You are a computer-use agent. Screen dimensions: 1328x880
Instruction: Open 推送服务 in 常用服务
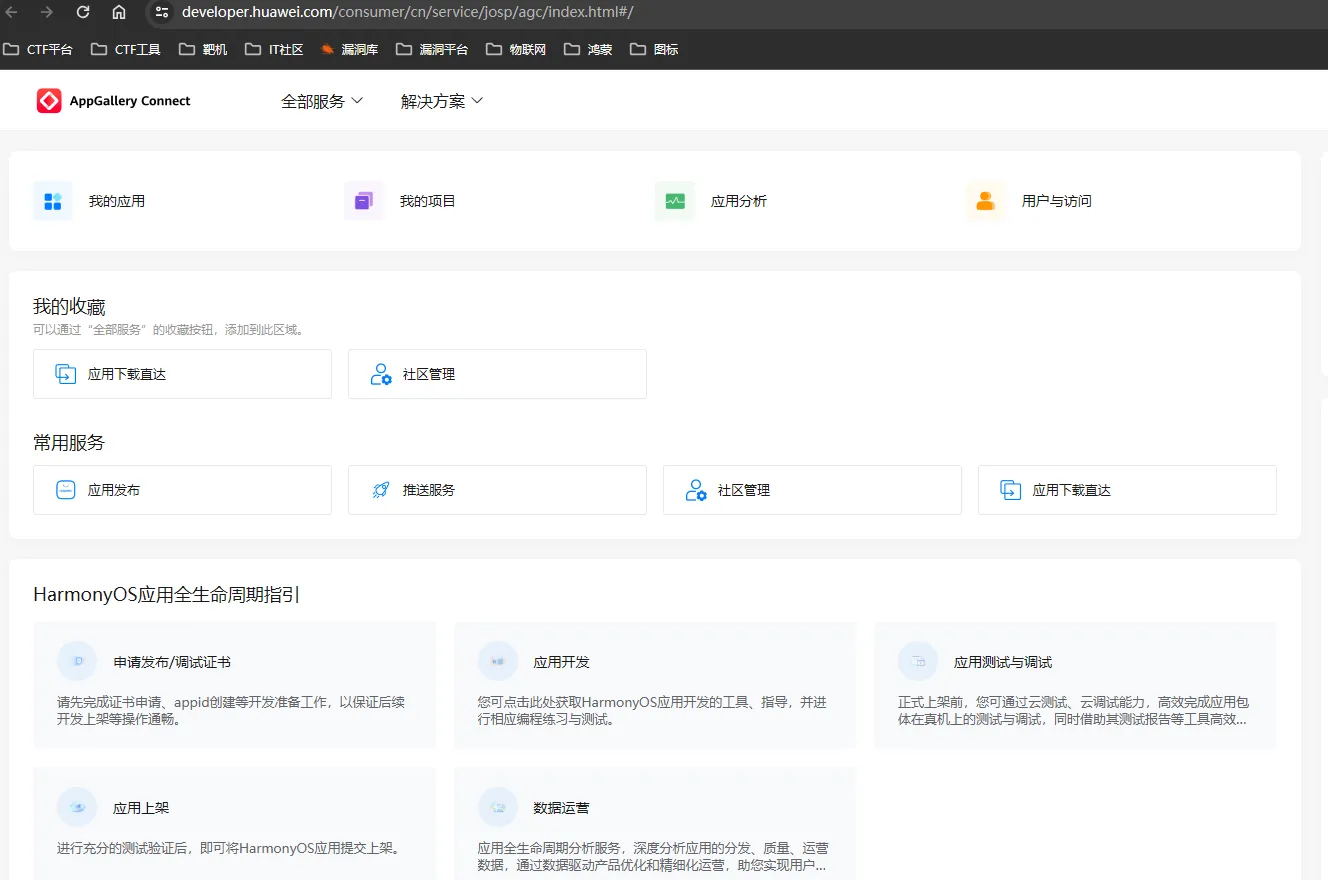(x=497, y=490)
